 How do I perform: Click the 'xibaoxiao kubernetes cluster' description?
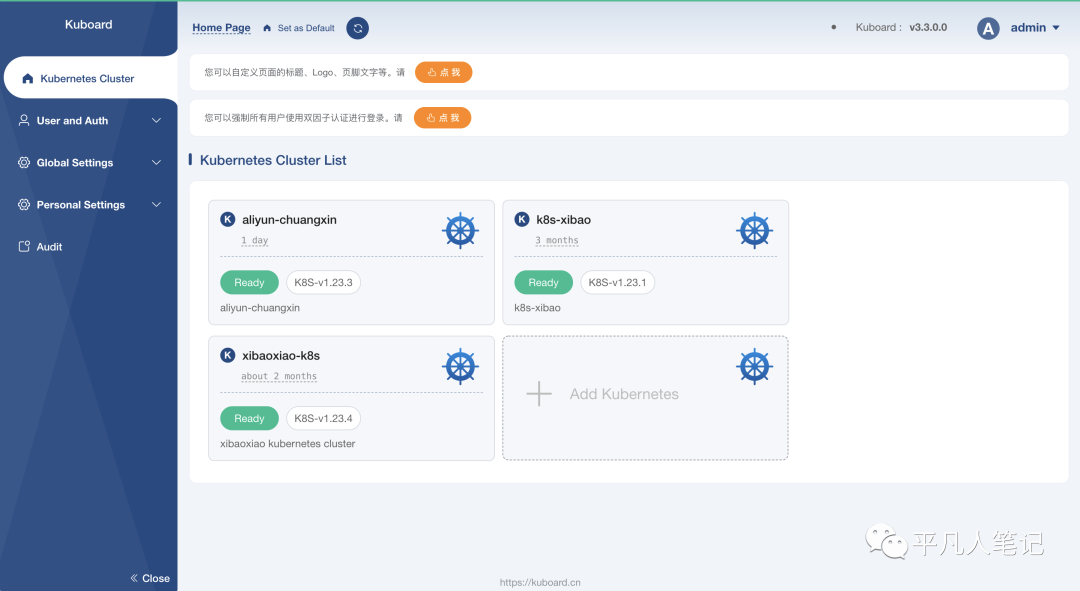[288, 444]
